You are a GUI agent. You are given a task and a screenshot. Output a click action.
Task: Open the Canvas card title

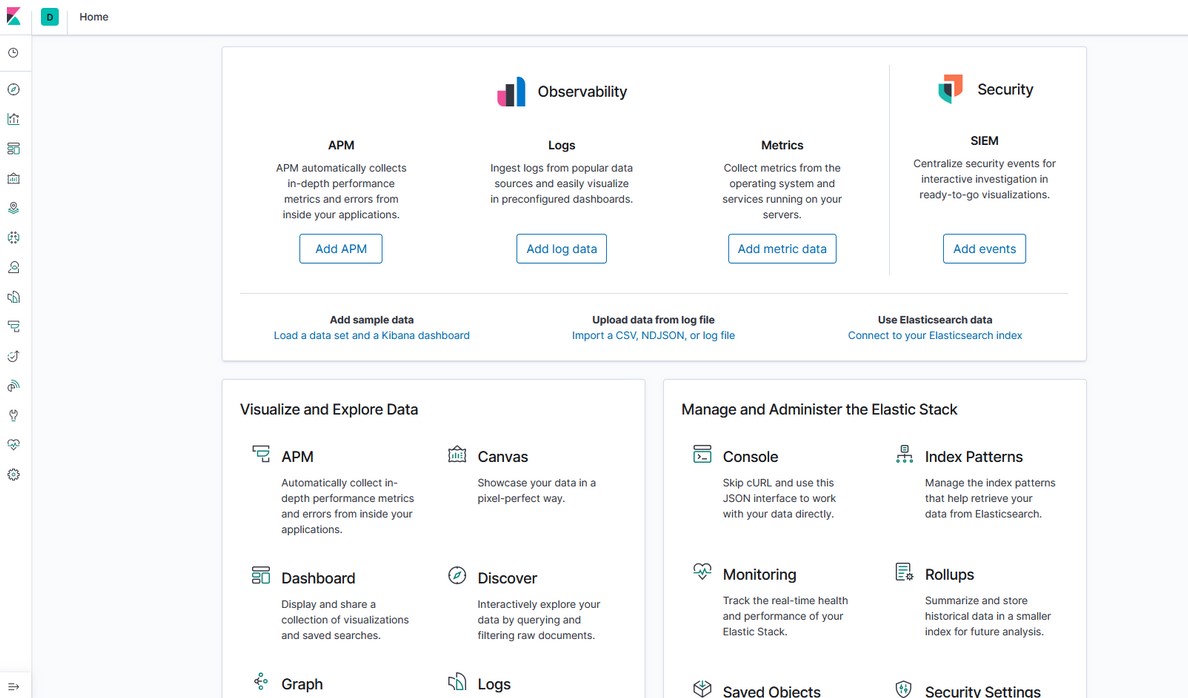(502, 457)
